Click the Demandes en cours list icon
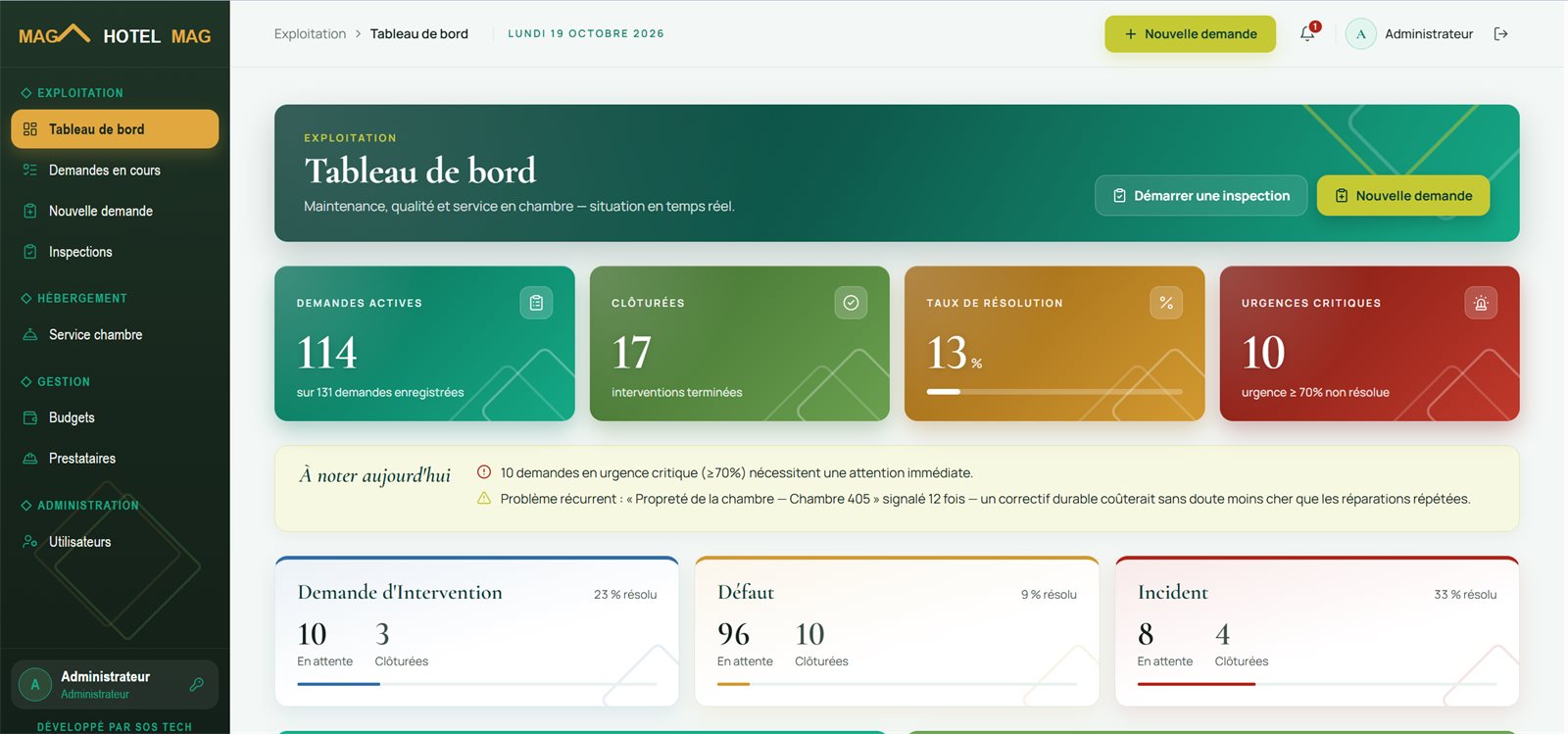The image size is (1568, 734). [x=30, y=170]
